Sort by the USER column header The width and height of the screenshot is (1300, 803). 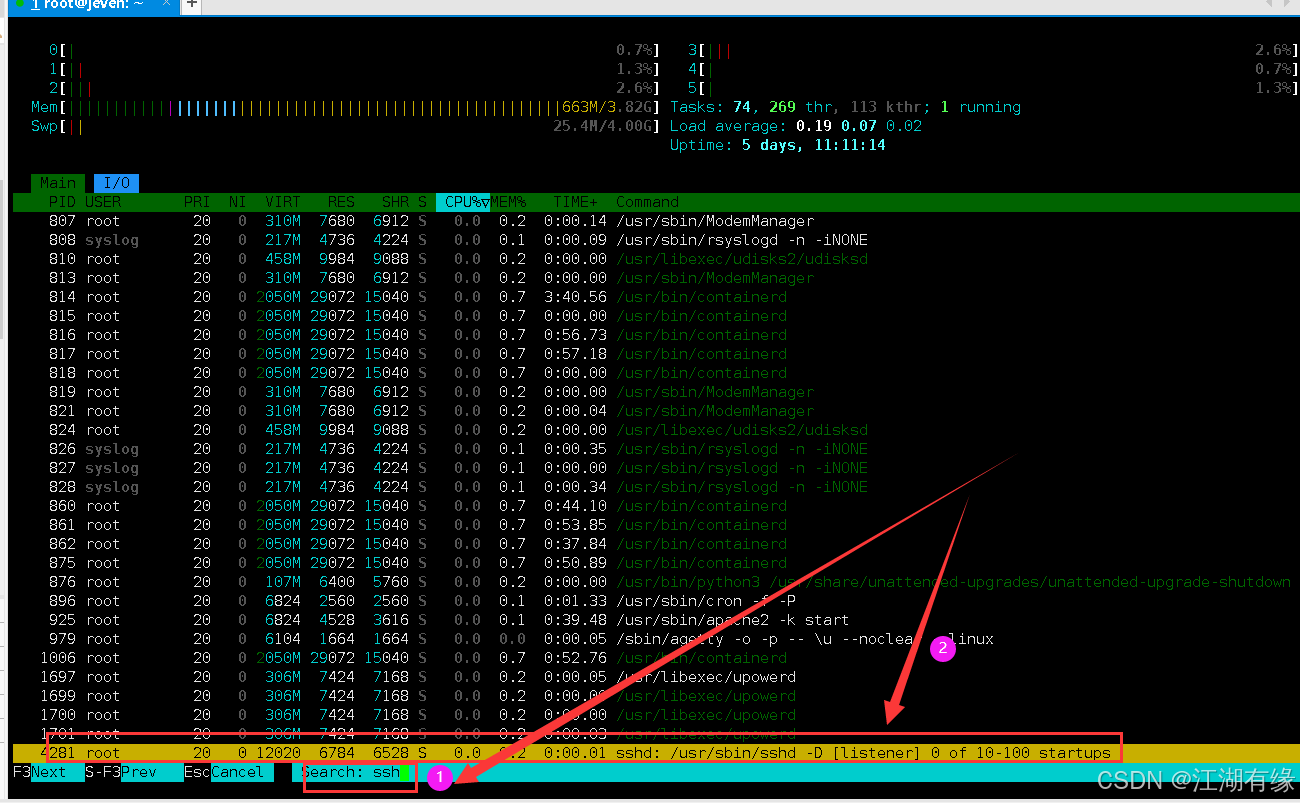point(103,202)
